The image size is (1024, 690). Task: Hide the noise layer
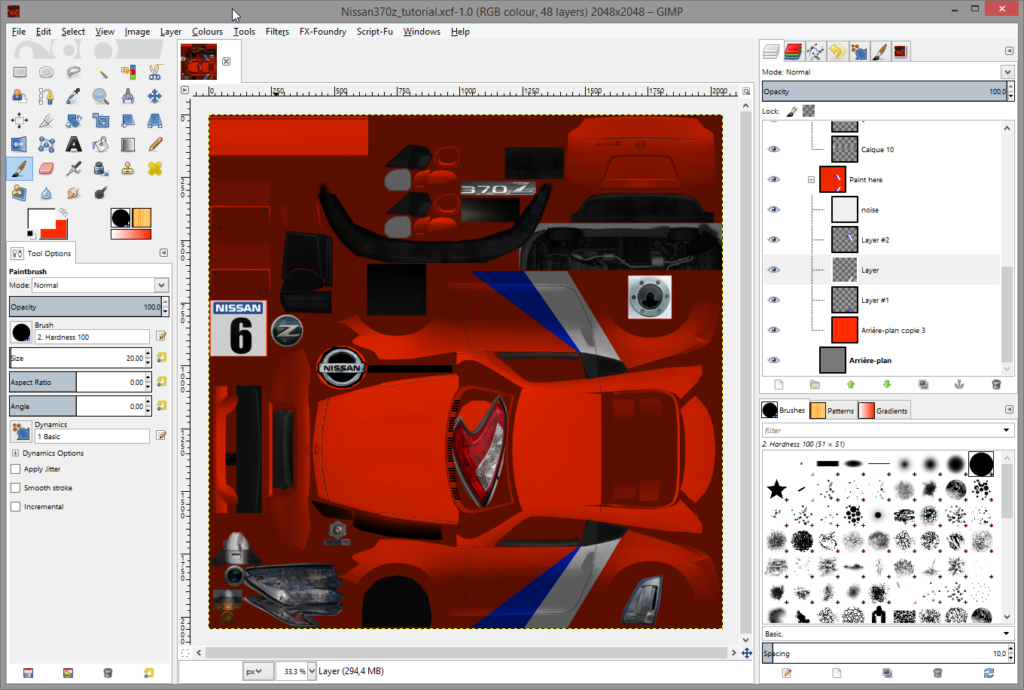(x=773, y=210)
